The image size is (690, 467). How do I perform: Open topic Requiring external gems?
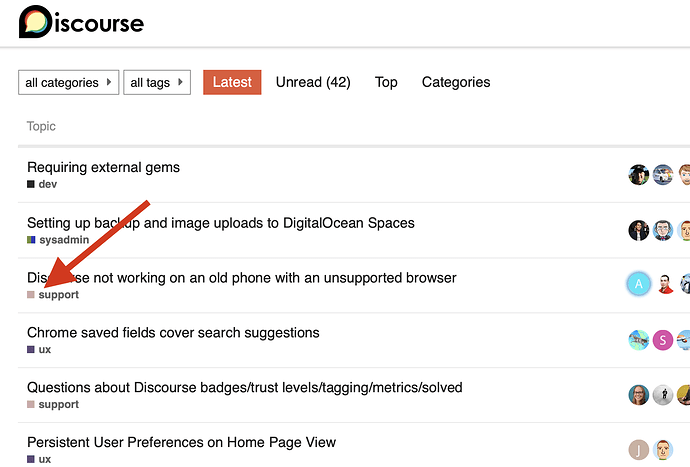pos(103,167)
